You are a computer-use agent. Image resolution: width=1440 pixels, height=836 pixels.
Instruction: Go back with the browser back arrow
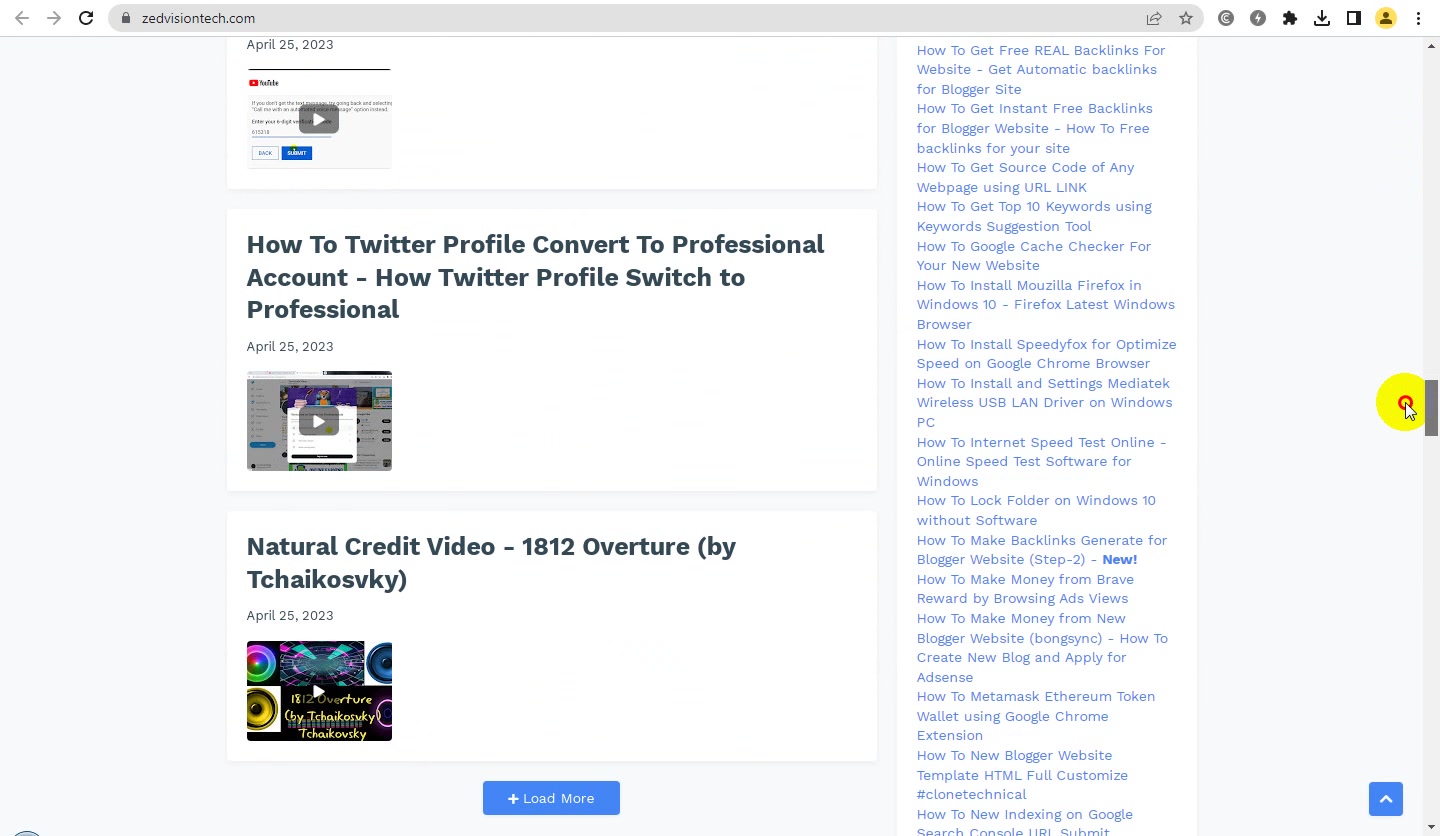[x=22, y=18]
